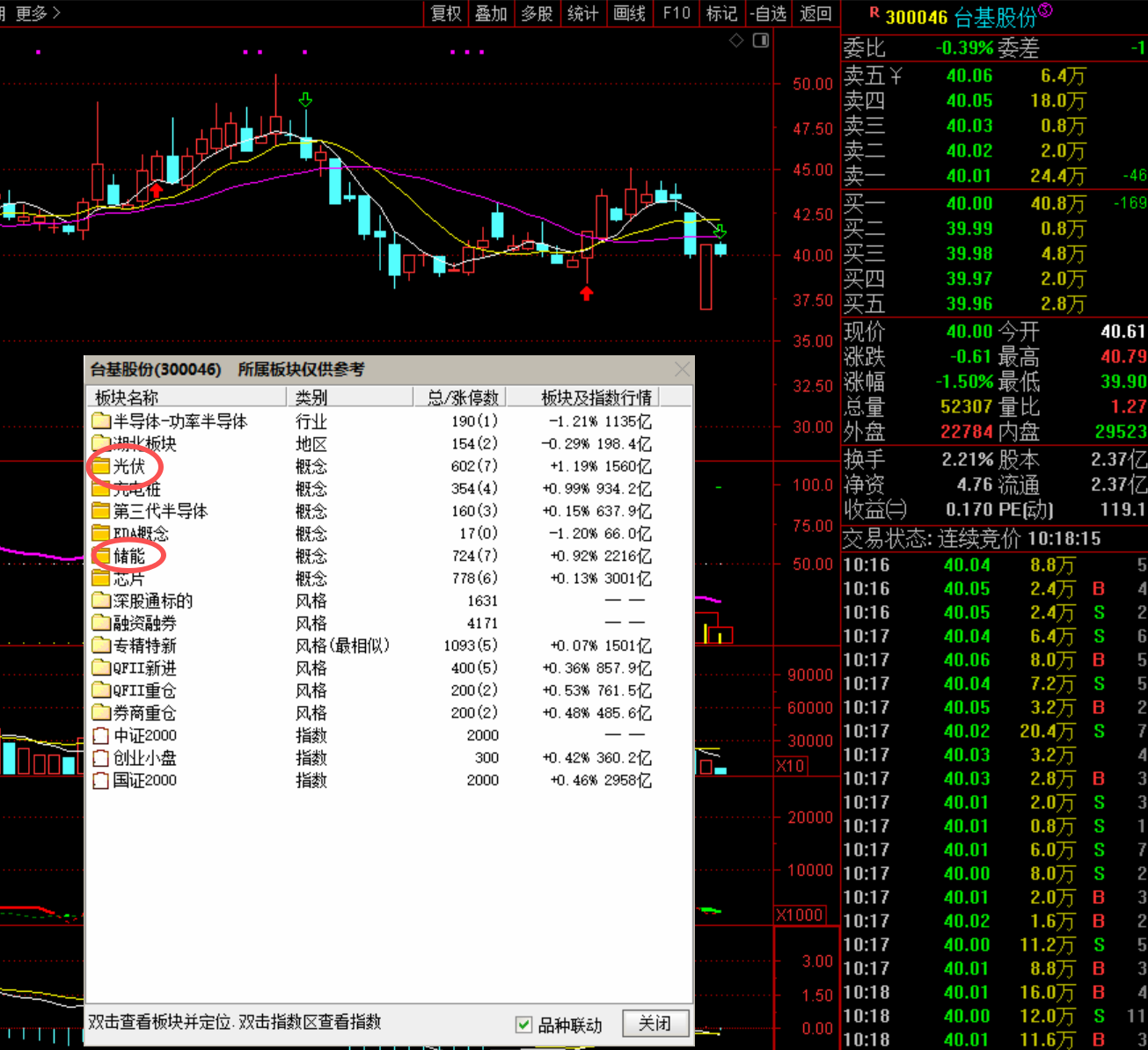
Task: Click the 储能 folder icon
Action: 101,556
